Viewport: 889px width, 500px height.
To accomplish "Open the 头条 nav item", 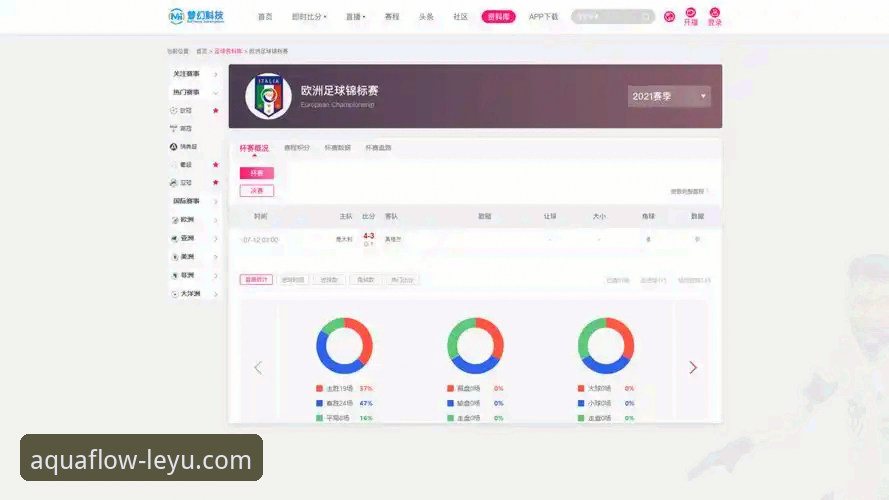I will coord(426,17).
